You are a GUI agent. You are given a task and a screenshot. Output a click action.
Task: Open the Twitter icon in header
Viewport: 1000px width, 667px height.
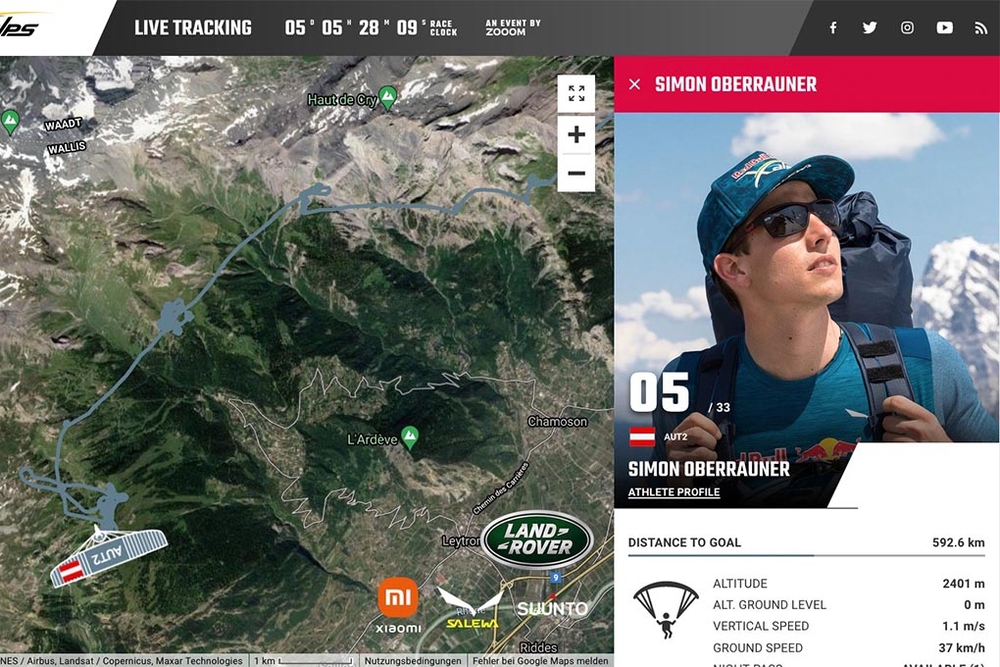(x=870, y=27)
